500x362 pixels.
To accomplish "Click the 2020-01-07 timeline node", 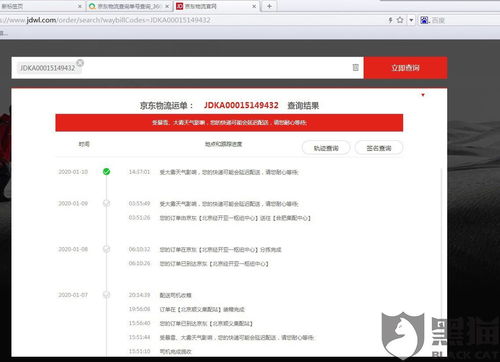I will pyautogui.click(x=106, y=295).
